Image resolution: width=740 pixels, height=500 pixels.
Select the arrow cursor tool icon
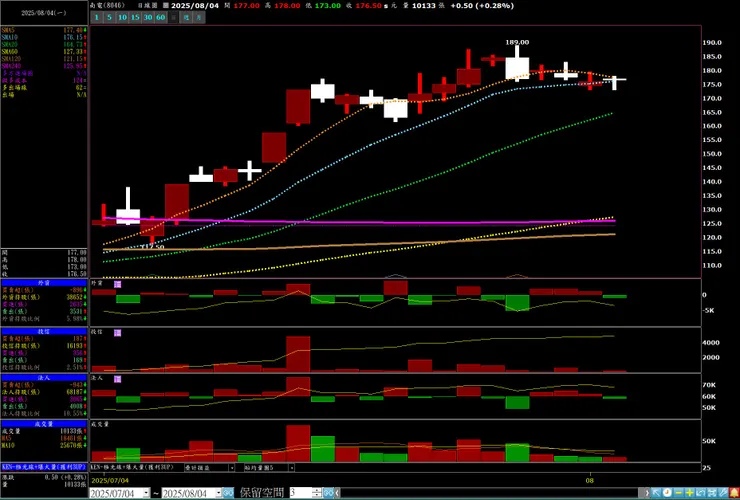click(x=656, y=493)
